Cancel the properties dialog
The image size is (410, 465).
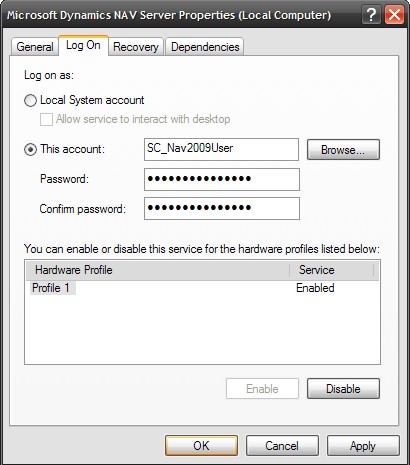282,446
